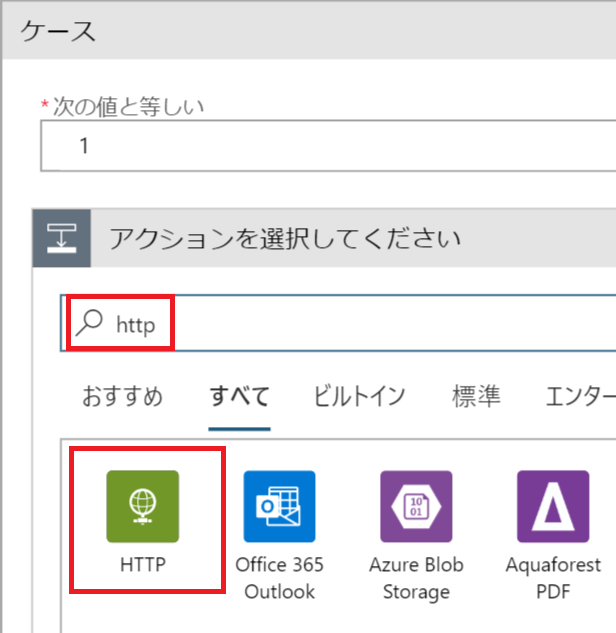
Task: Click the 次の値と等しい value field
Action: [x=330, y=146]
